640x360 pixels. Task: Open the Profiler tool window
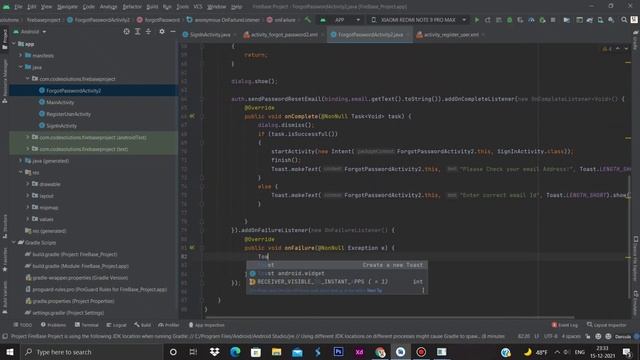pos(169,325)
